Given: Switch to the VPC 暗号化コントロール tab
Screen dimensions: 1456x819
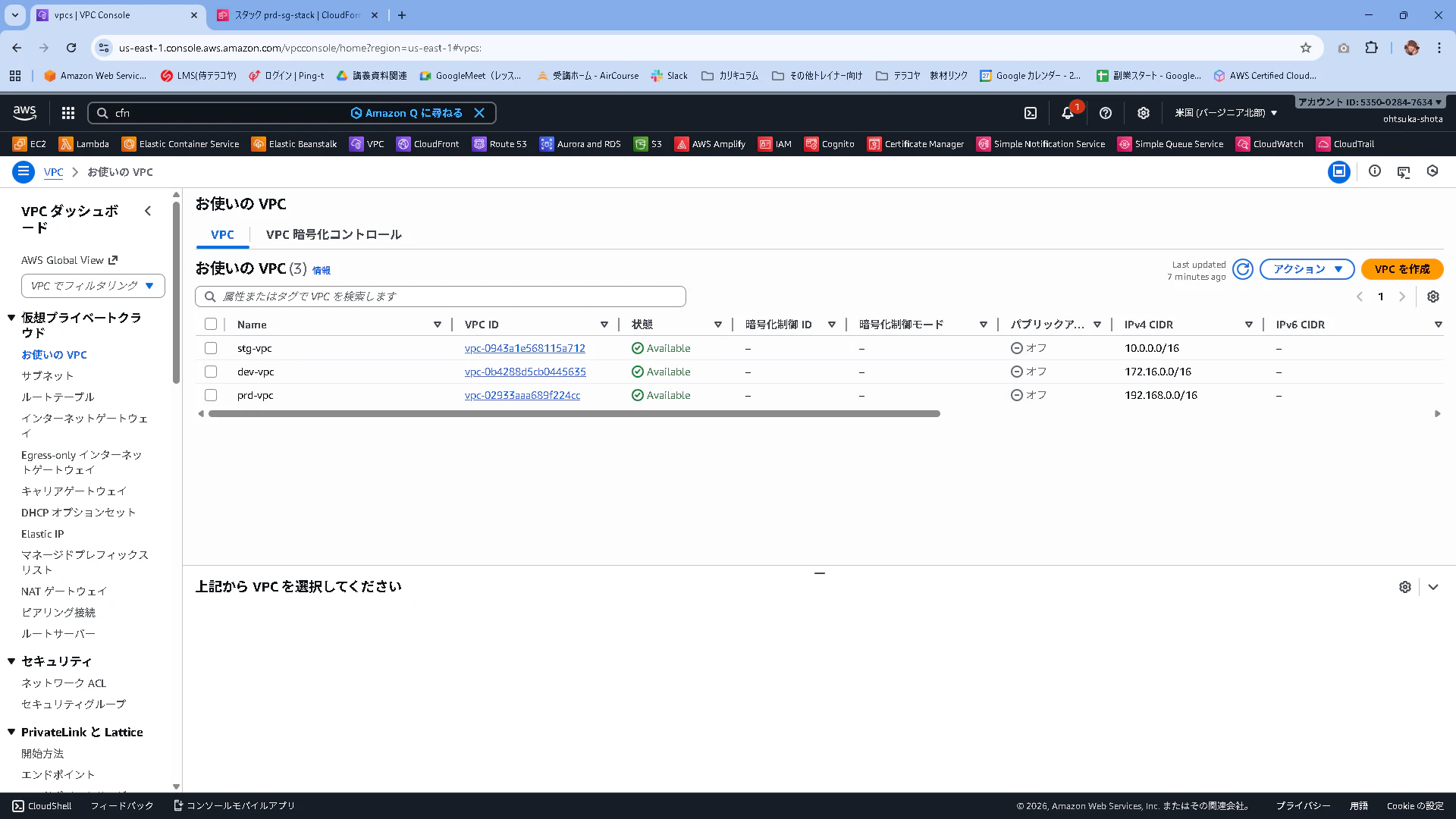Looking at the screenshot, I should point(334,234).
